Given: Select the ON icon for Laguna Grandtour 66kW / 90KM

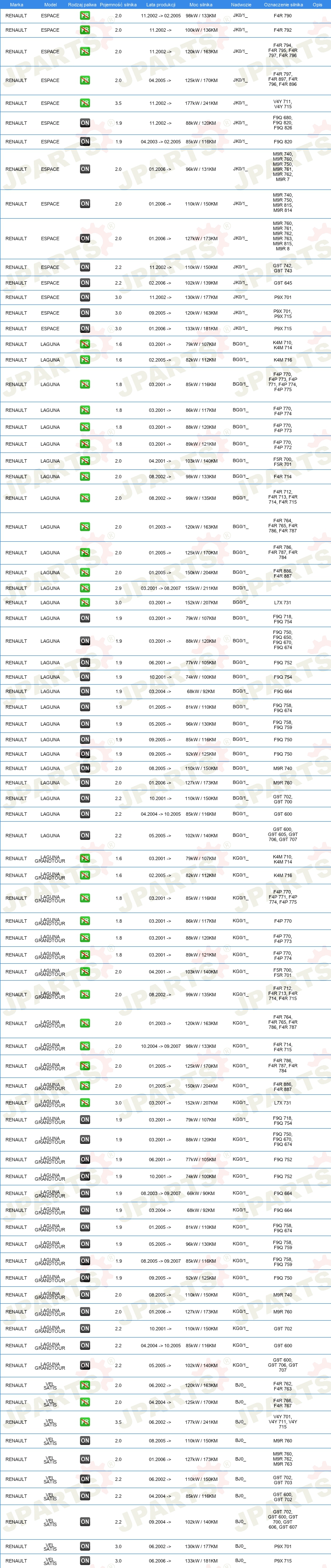Looking at the screenshot, I should click(x=85, y=1194).
